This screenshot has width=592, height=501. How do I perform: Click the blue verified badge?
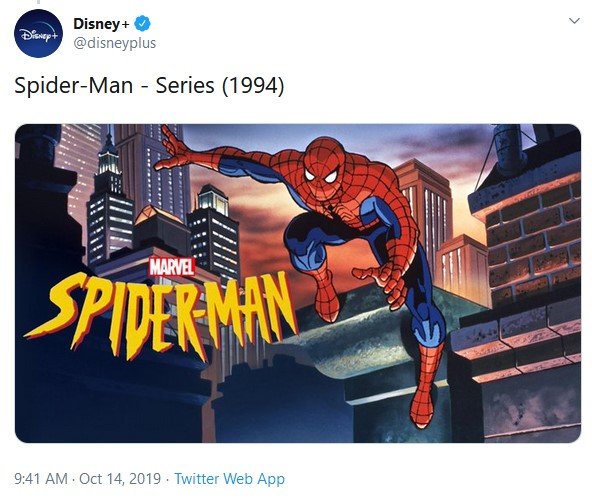[142, 24]
